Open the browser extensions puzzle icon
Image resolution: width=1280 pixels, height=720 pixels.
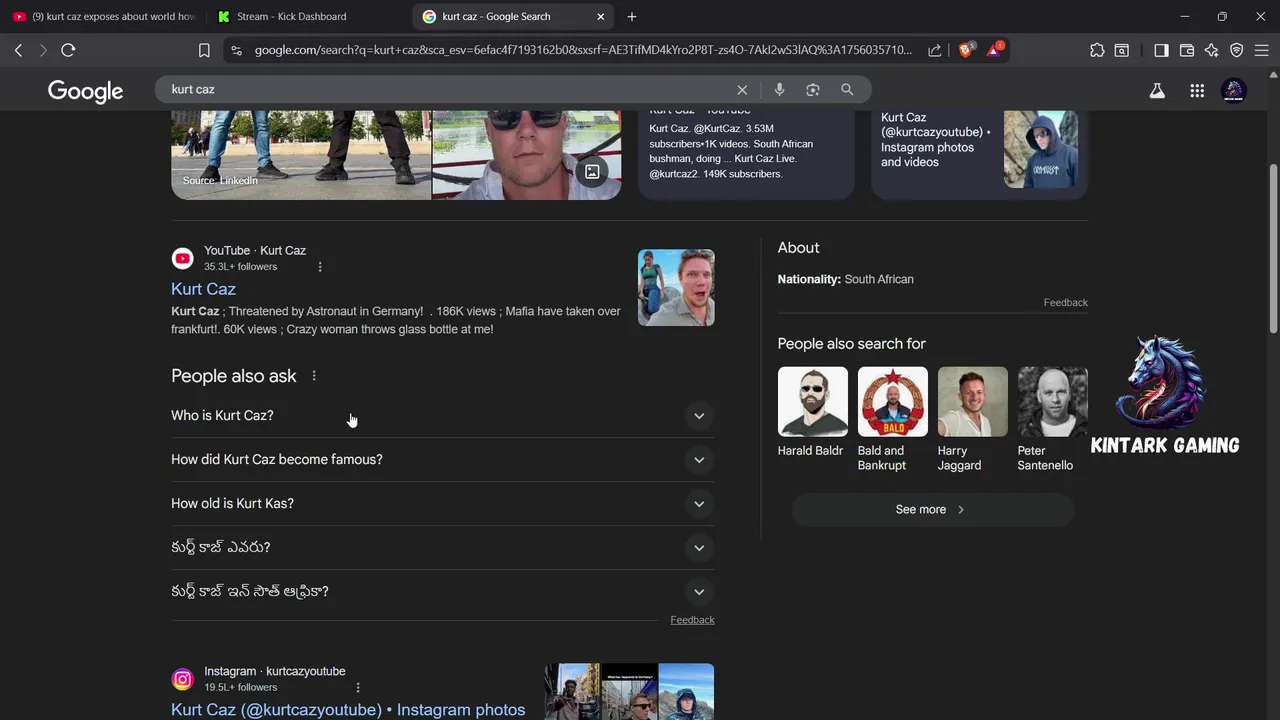[1097, 50]
